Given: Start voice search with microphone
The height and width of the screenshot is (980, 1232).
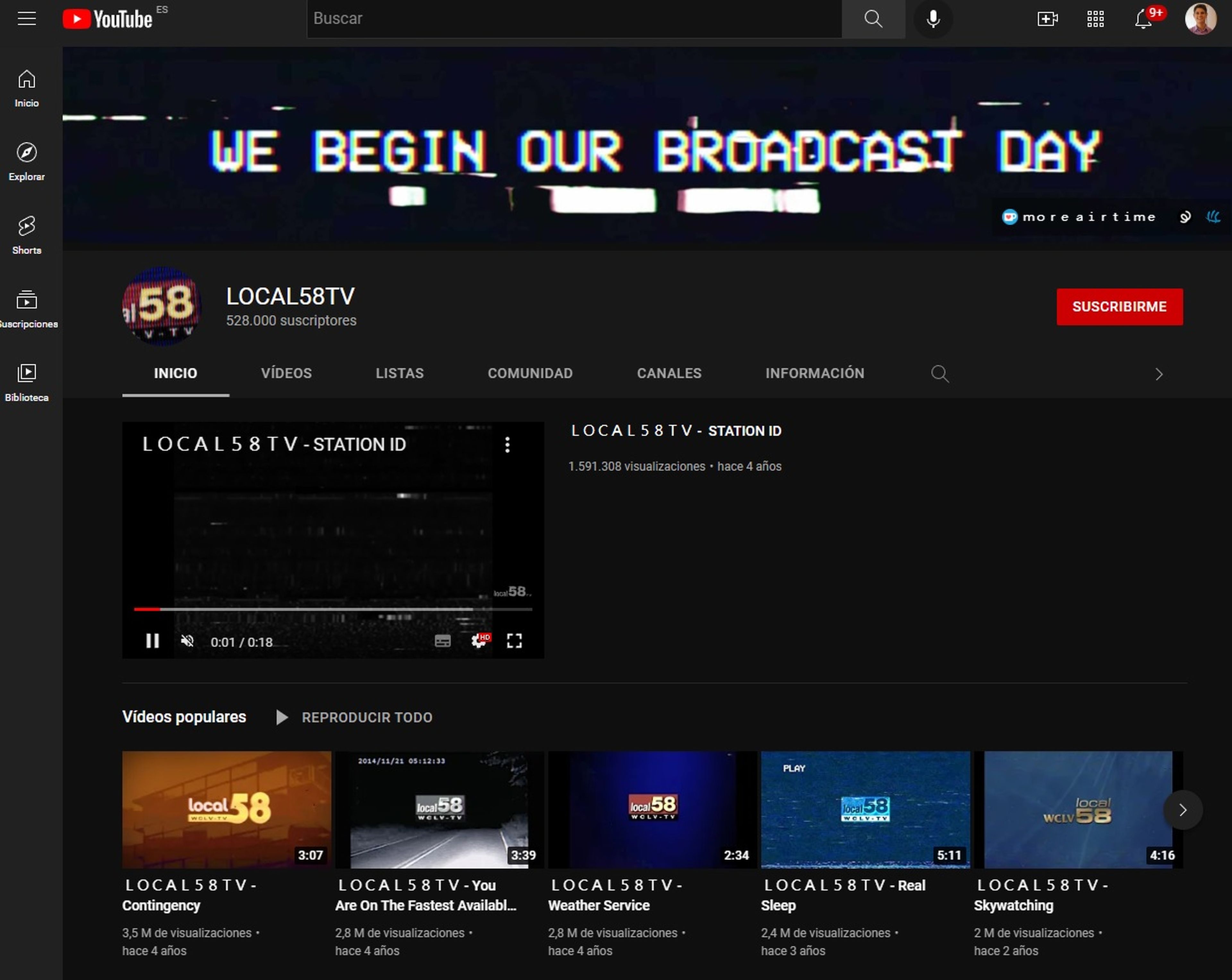Looking at the screenshot, I should tap(933, 19).
